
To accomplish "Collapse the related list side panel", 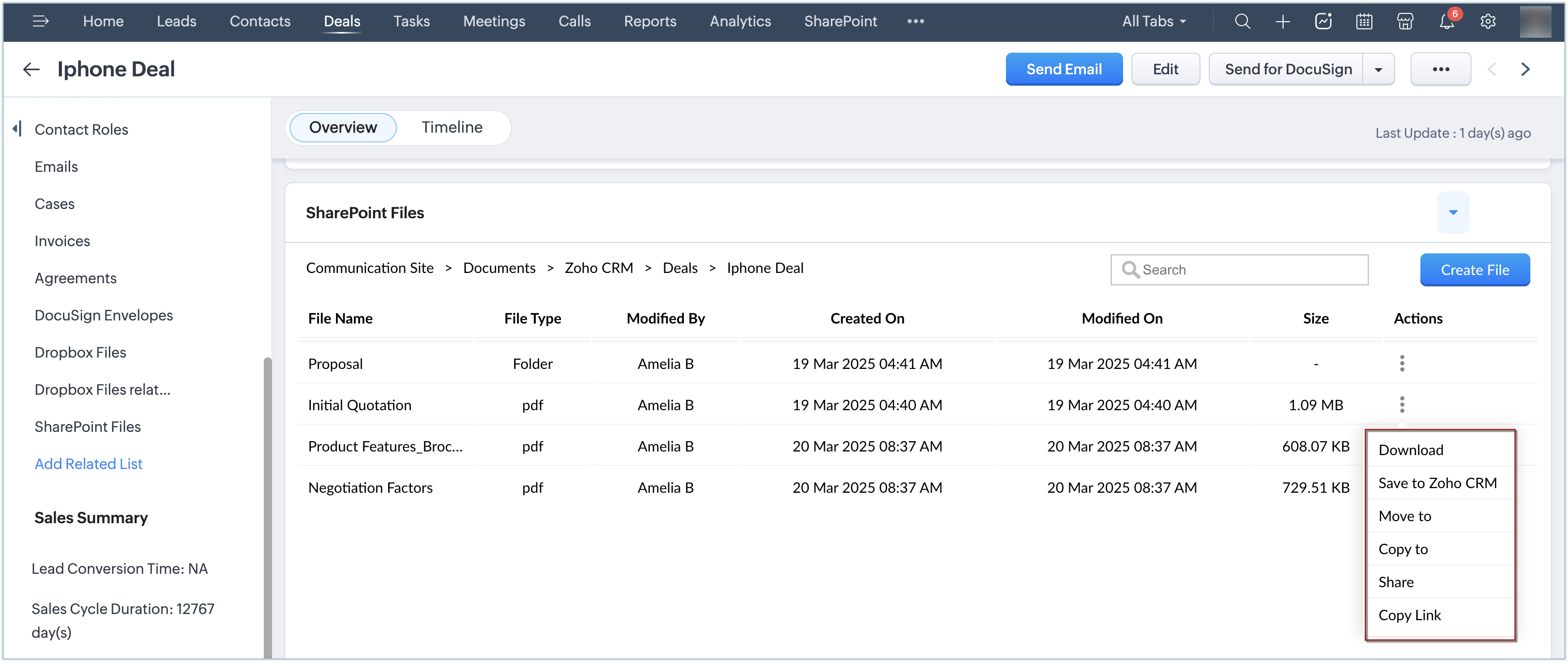I will [17, 128].
